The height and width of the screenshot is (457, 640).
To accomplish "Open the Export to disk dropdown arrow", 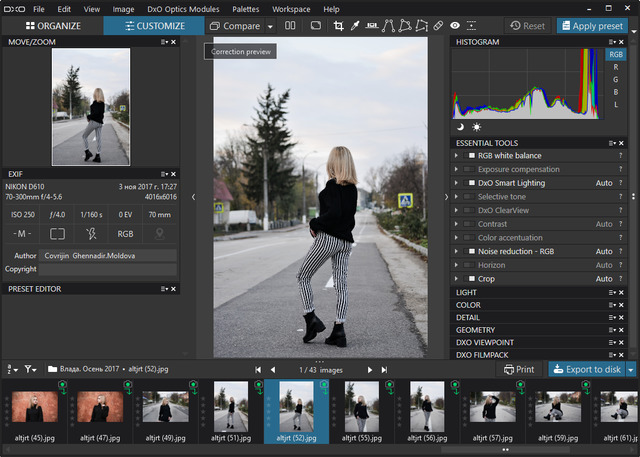I will 630,369.
